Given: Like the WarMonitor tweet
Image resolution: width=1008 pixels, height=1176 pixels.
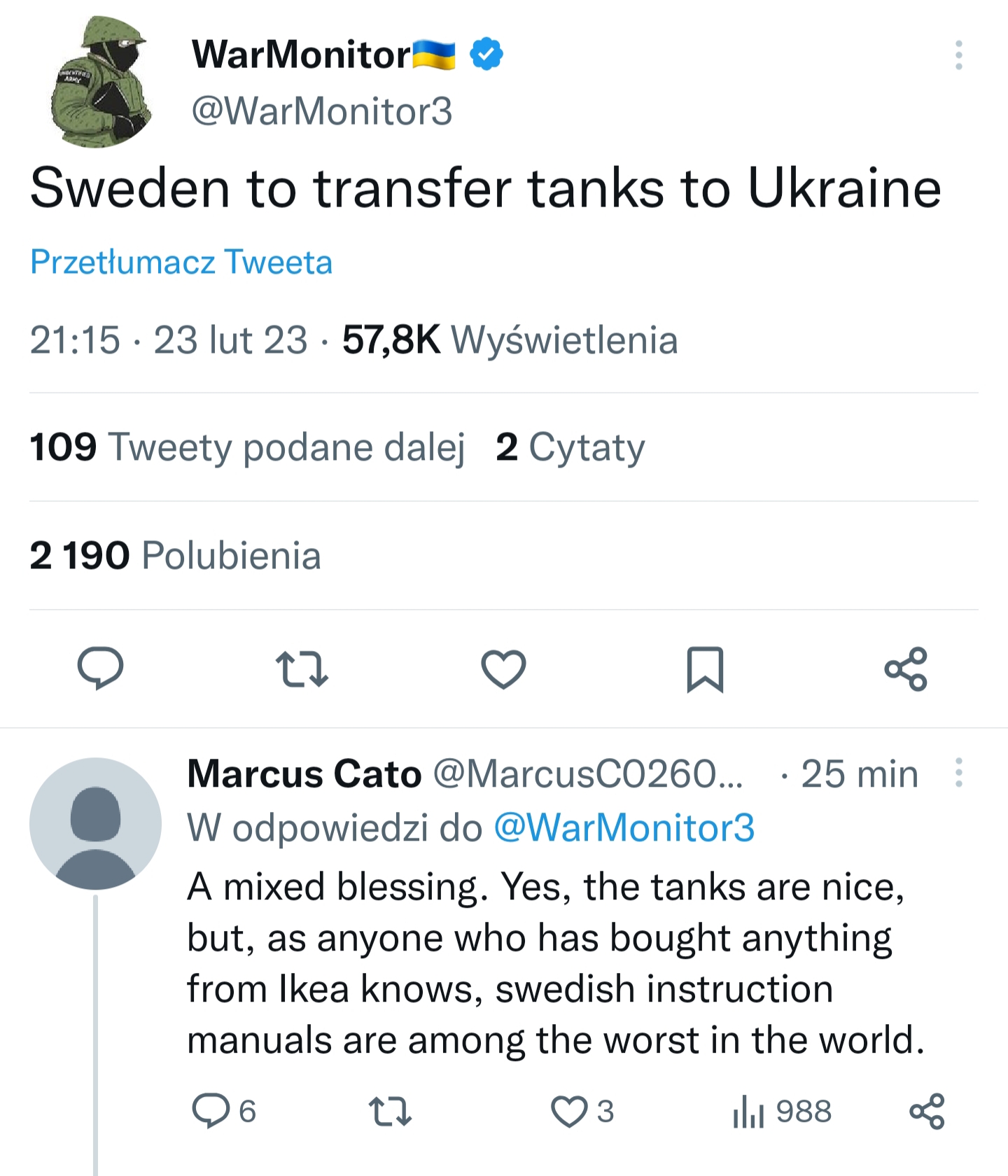Looking at the screenshot, I should pyautogui.click(x=503, y=668).
